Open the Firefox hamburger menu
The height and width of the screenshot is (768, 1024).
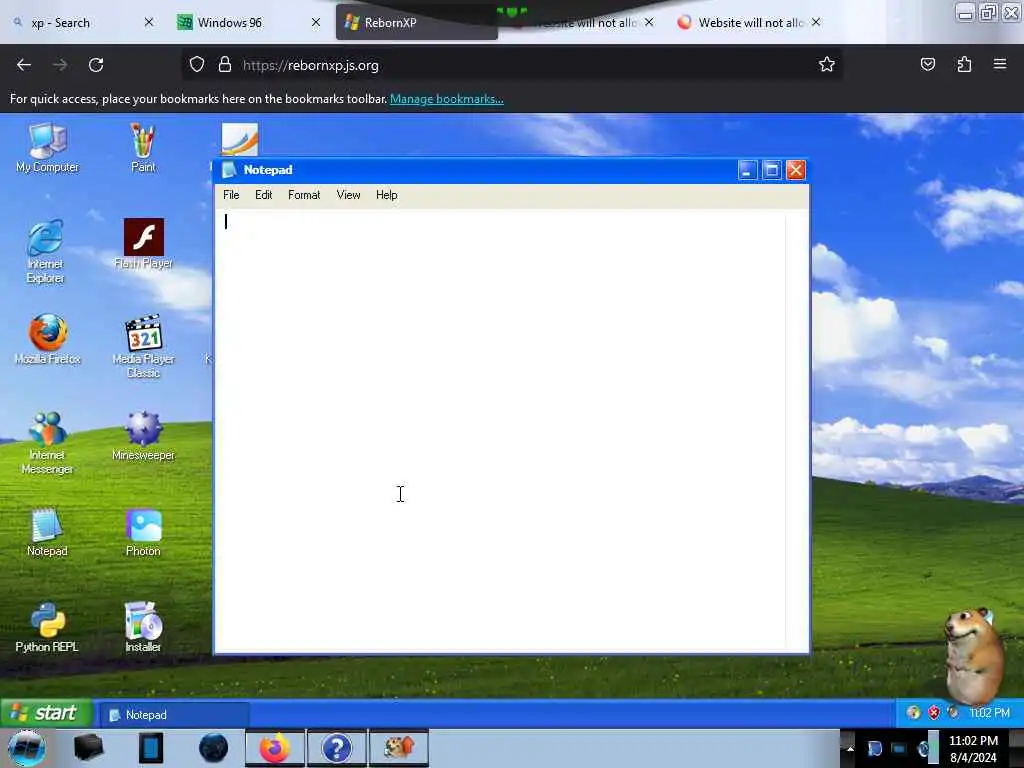point(1000,64)
